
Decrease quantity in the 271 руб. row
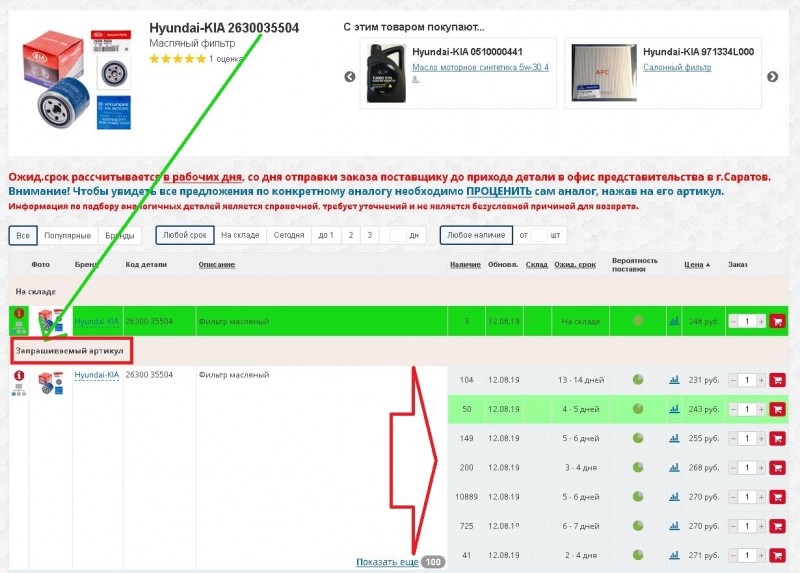pyautogui.click(x=733, y=555)
